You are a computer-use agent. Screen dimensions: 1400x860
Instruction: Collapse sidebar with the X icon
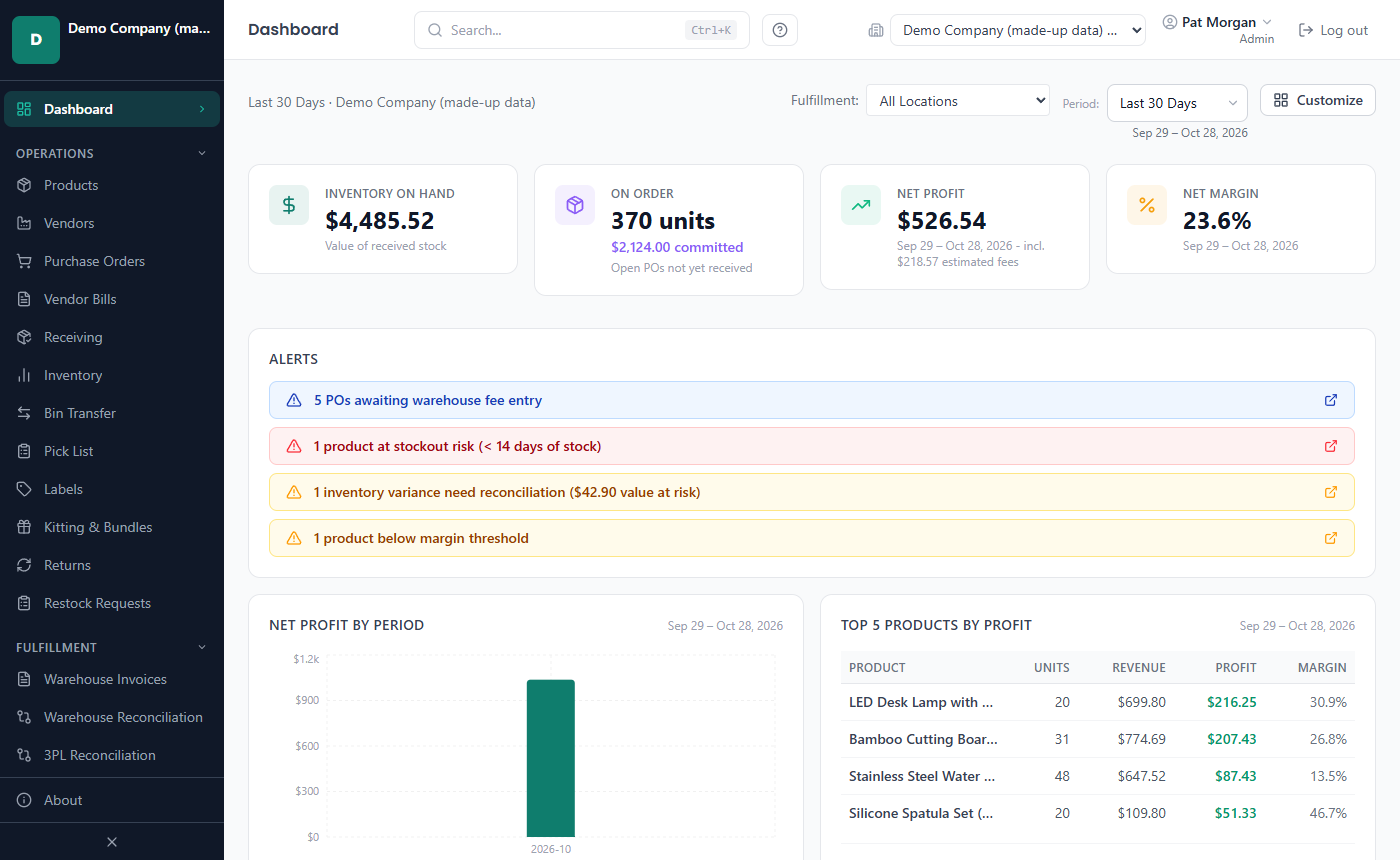coord(112,842)
